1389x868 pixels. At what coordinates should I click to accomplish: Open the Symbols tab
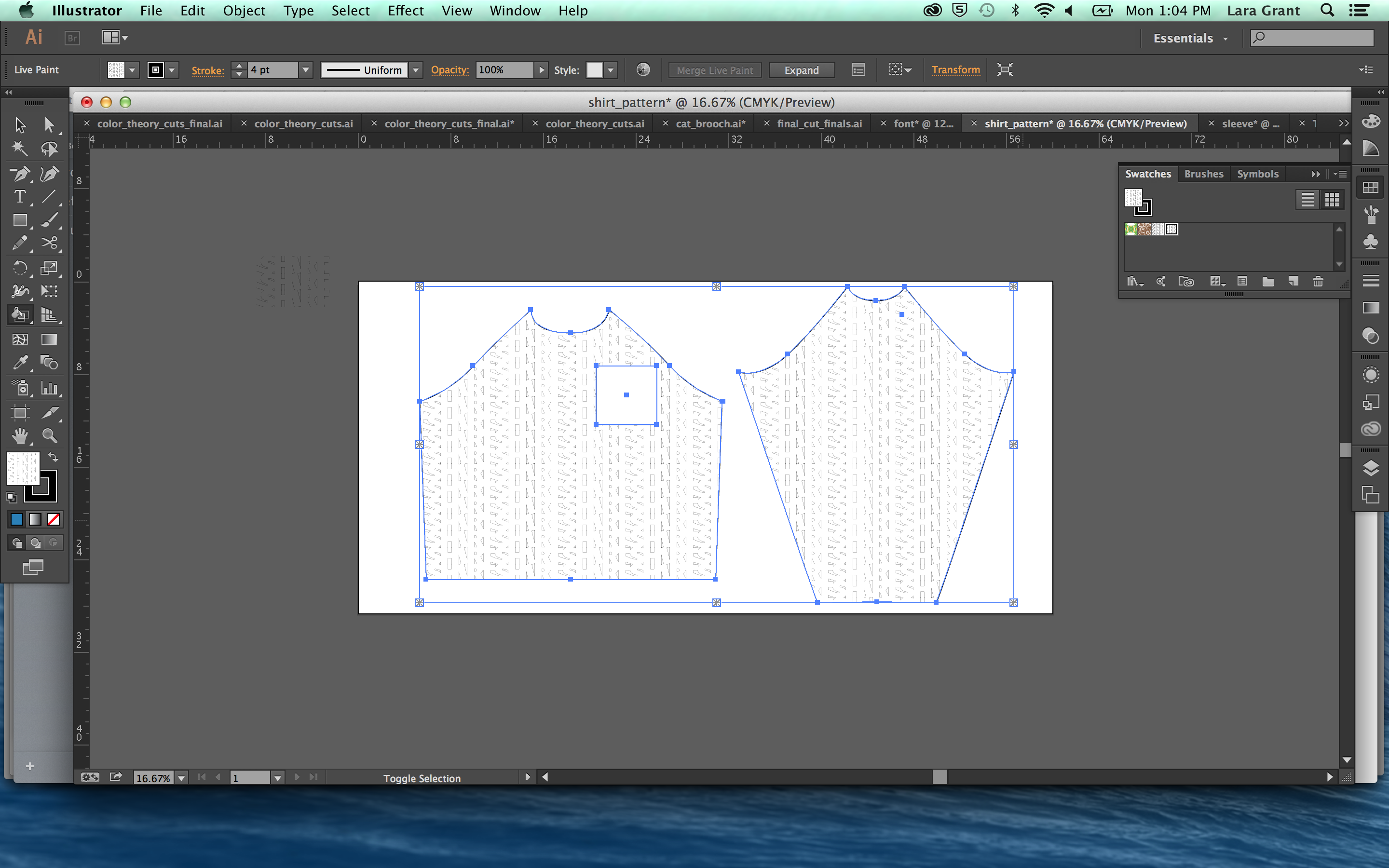click(x=1257, y=174)
